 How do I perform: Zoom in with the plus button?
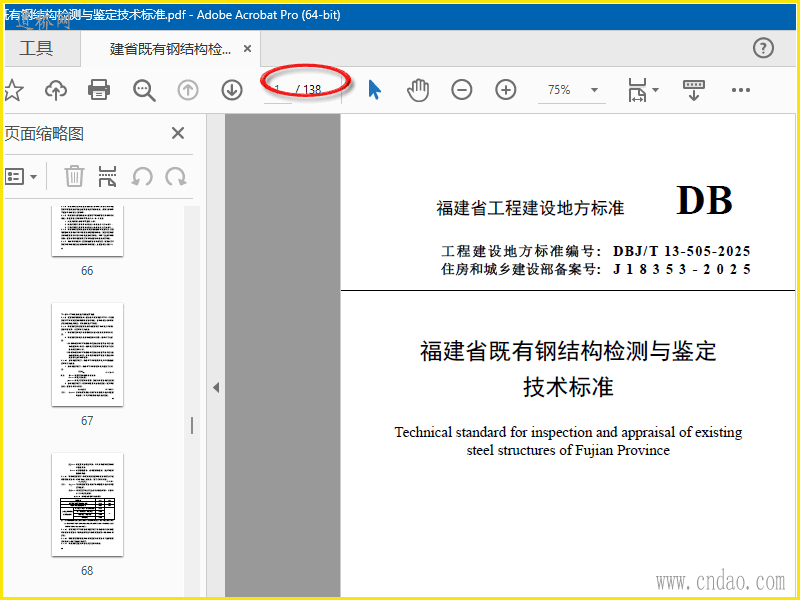point(506,90)
